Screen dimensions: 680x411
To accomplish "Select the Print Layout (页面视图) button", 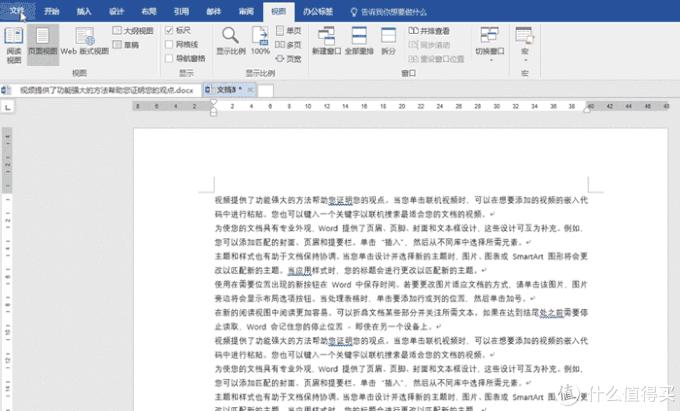I will 42,45.
